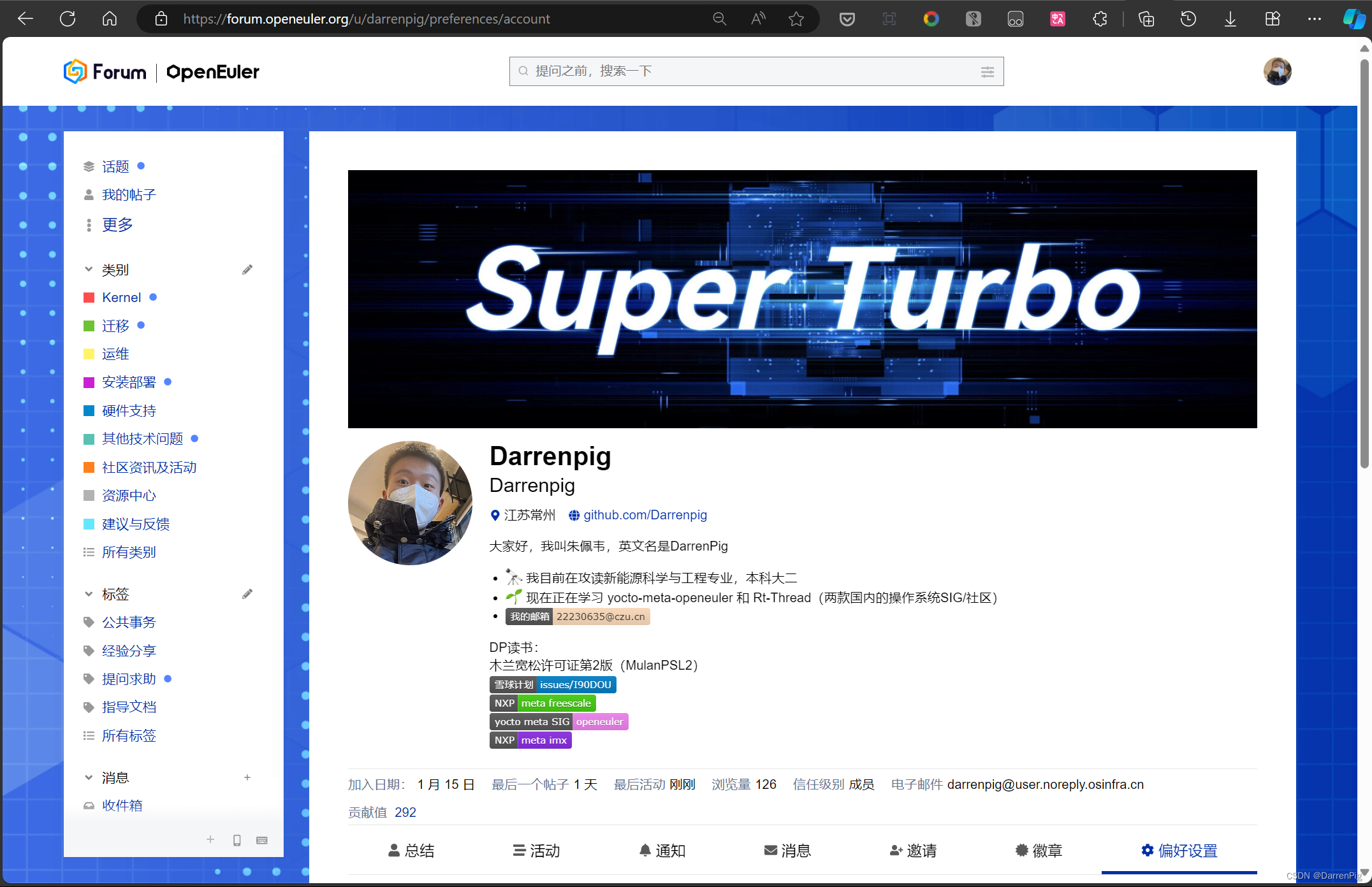
Task: Open 话题 in the sidebar
Action: click(x=115, y=166)
